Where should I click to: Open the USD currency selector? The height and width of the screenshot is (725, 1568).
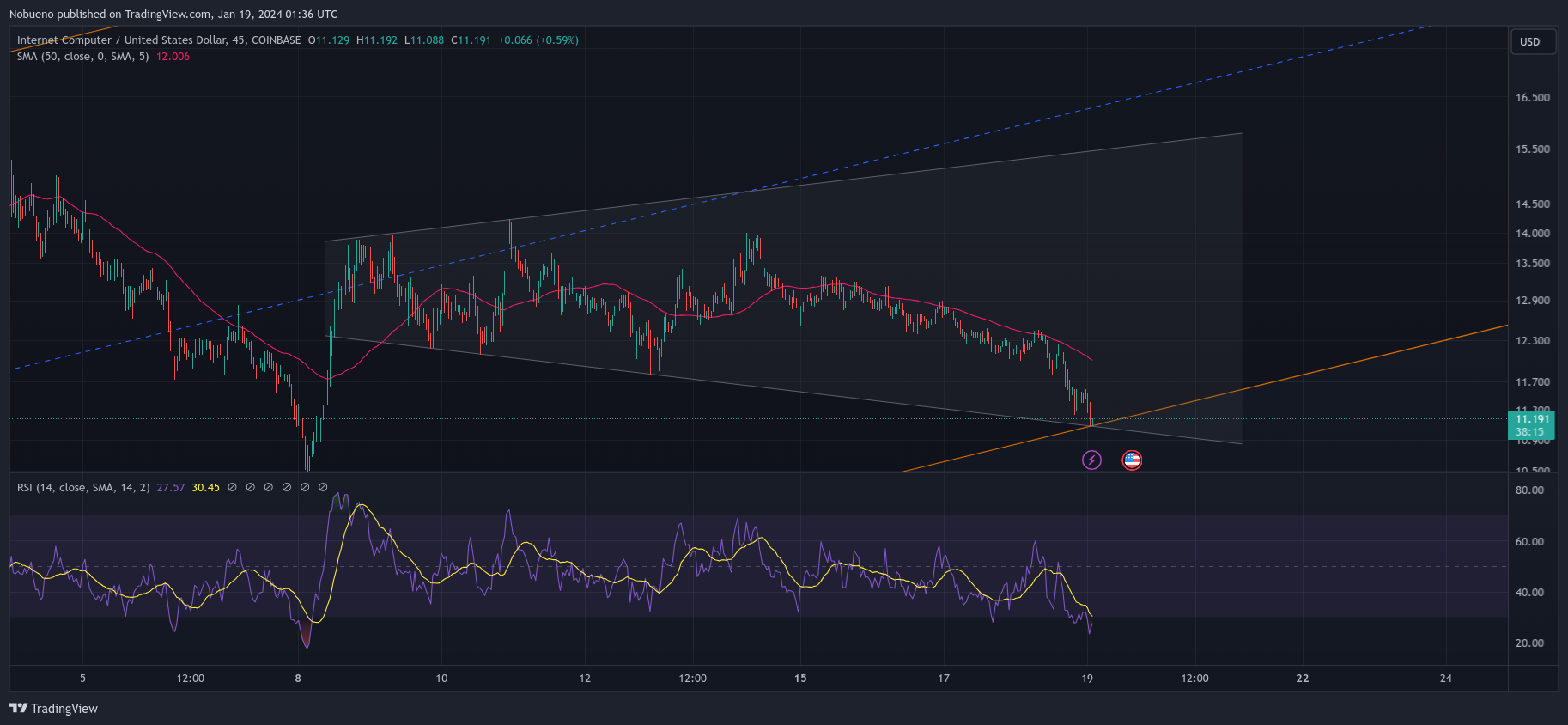(1533, 41)
